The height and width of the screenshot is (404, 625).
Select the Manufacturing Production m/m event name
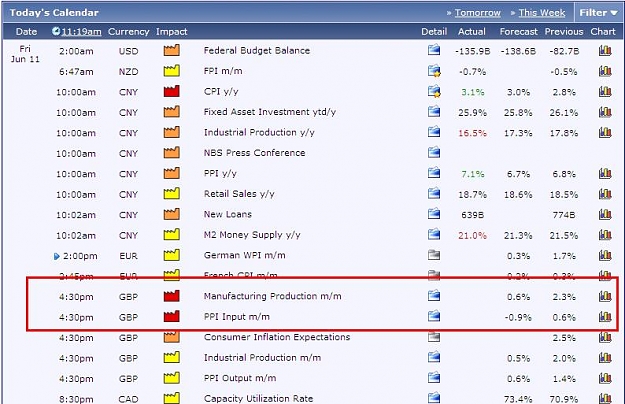[x=273, y=296]
